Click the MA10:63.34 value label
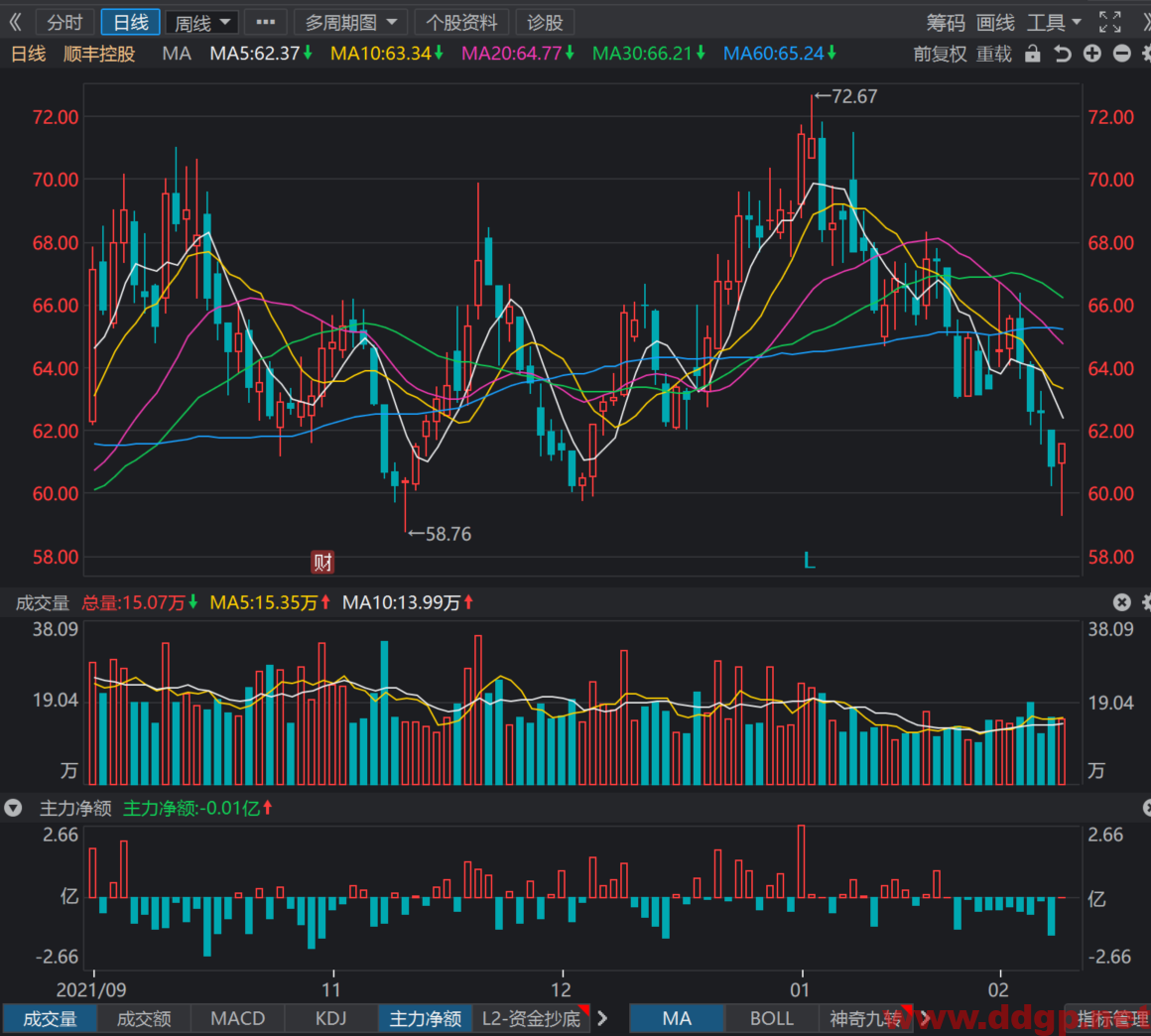The image size is (1151, 1036). tap(386, 54)
